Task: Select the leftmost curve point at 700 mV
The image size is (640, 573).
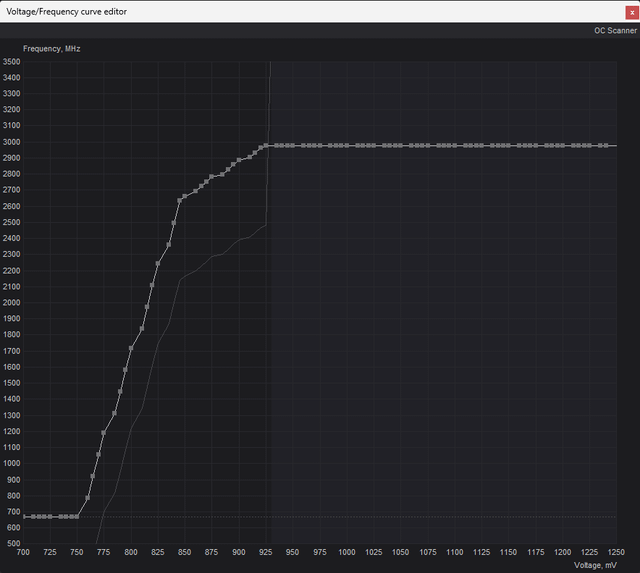Action: (x=23, y=516)
